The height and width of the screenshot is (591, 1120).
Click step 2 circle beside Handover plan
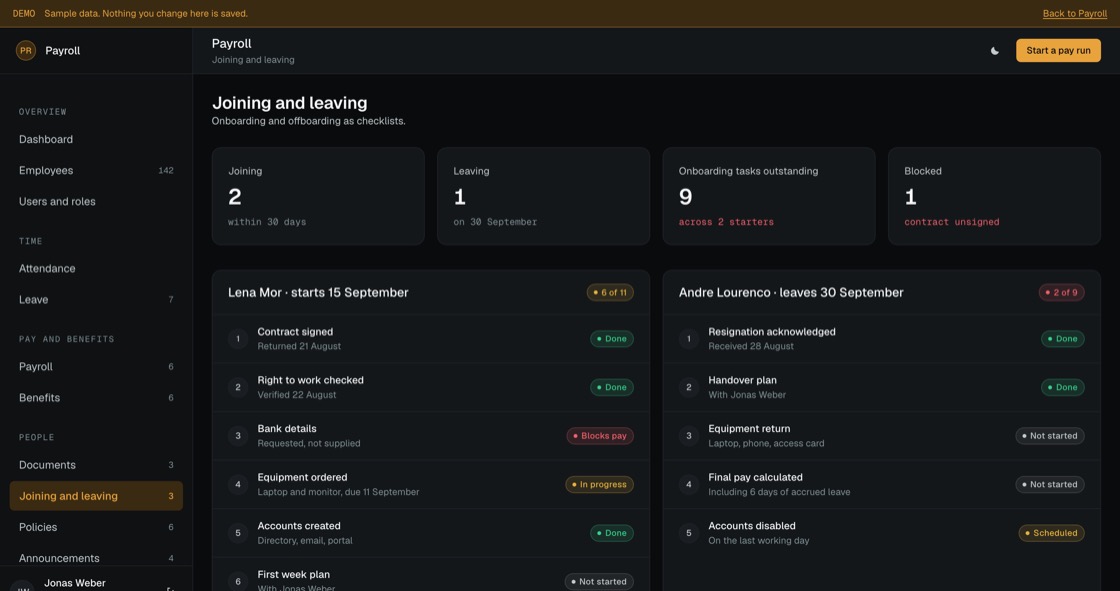pos(689,387)
